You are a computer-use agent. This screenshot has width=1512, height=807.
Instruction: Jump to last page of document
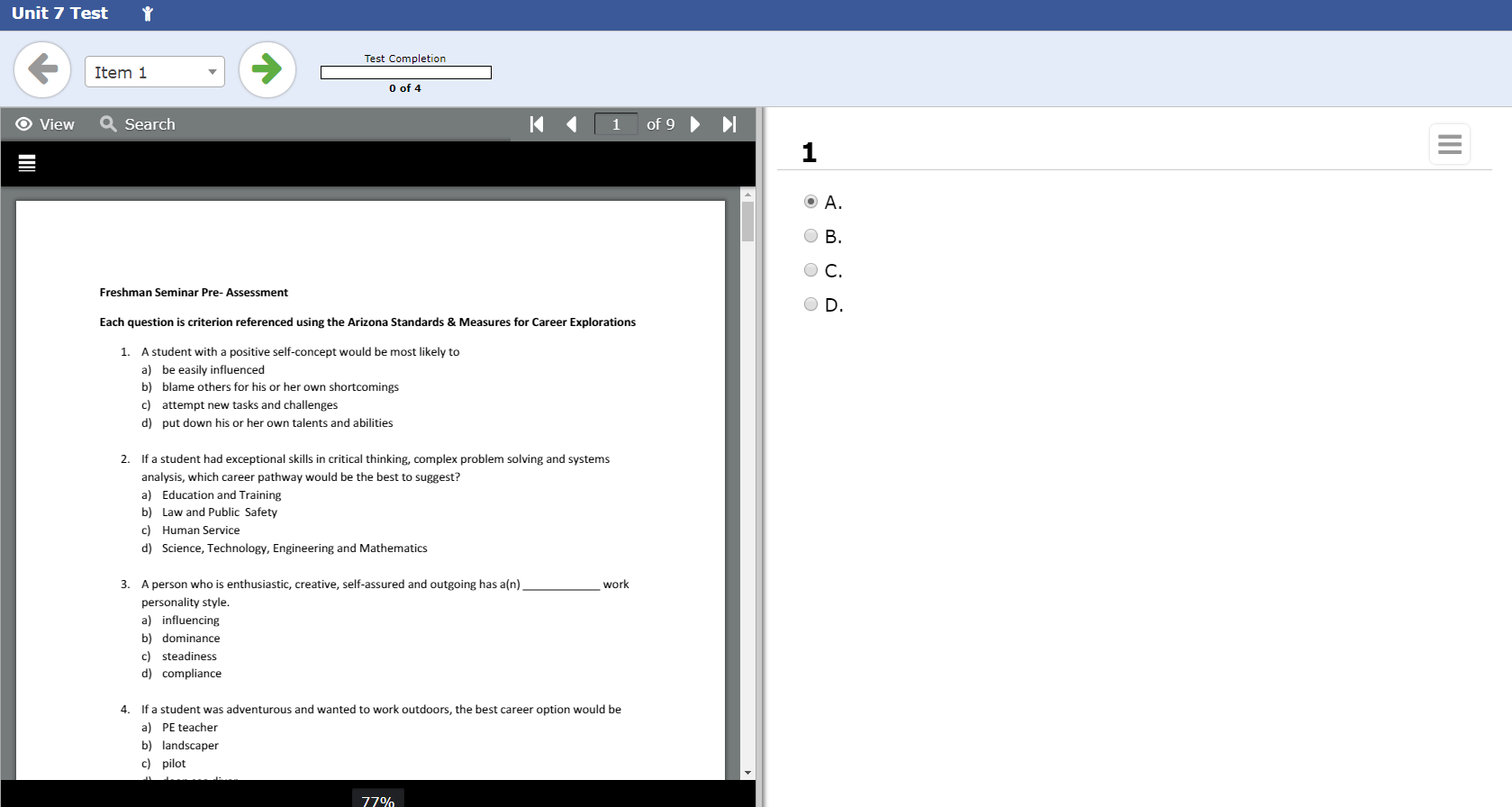pyautogui.click(x=729, y=124)
